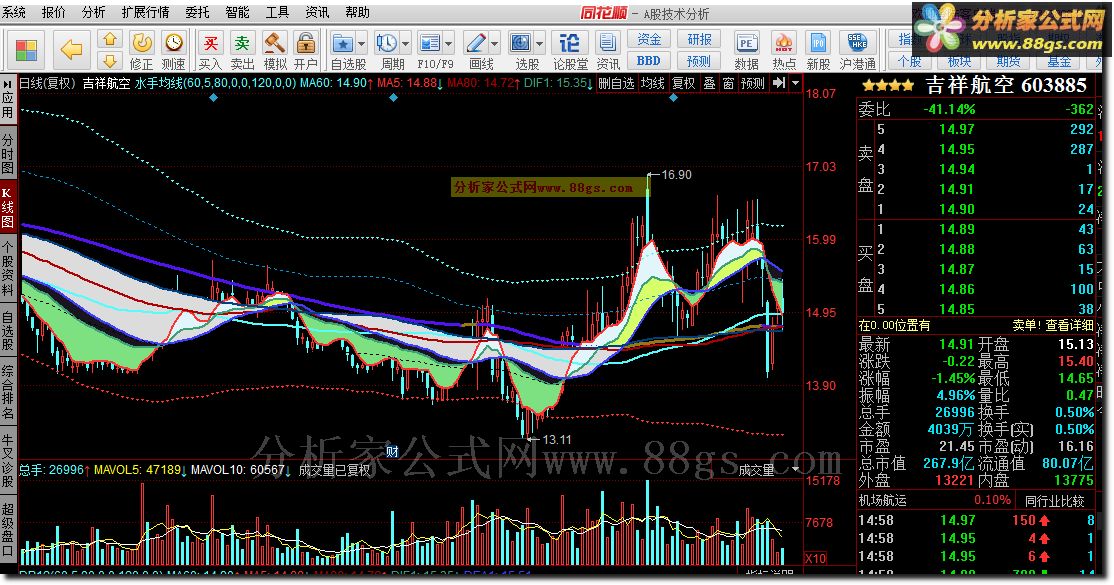Open the 委托 menu

click(x=198, y=12)
